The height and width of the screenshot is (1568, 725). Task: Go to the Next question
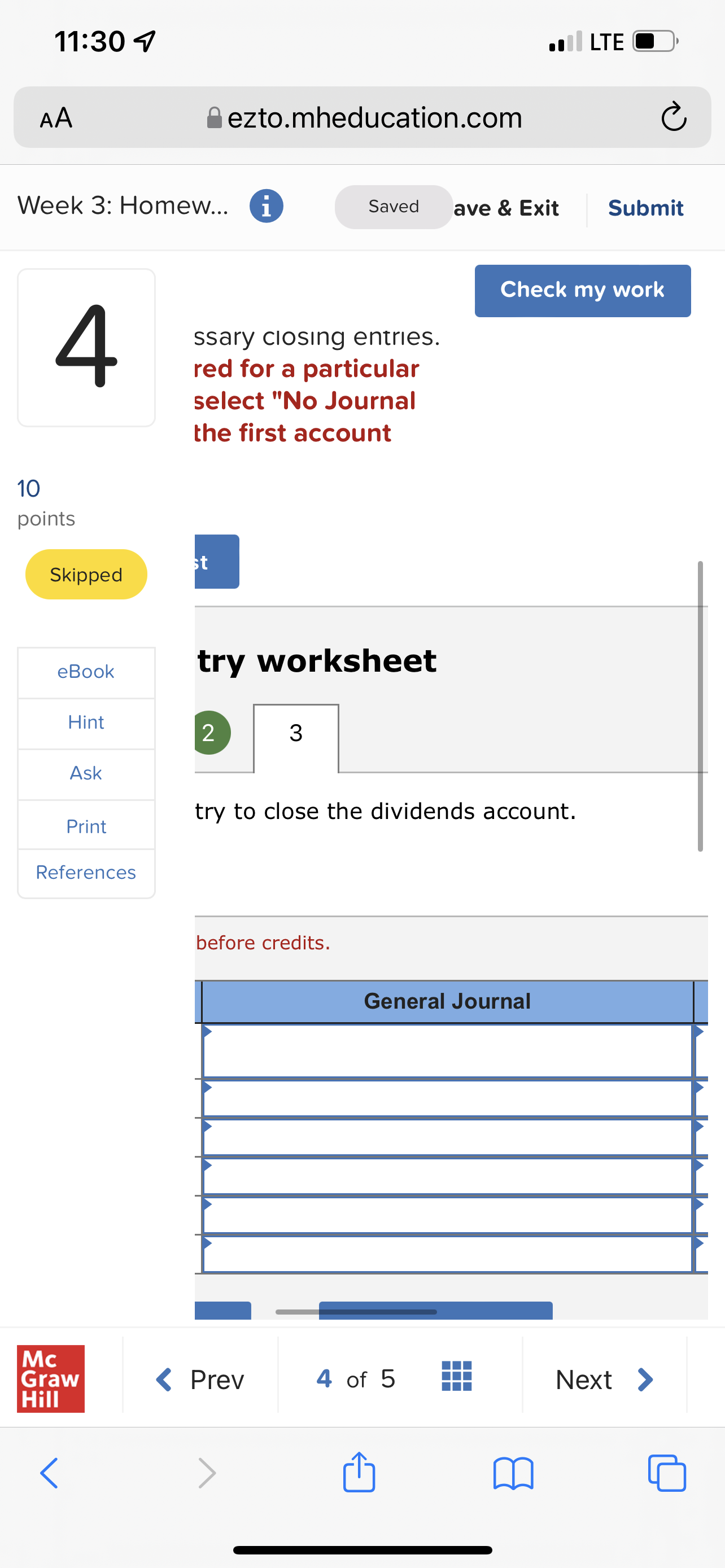coord(605,1379)
